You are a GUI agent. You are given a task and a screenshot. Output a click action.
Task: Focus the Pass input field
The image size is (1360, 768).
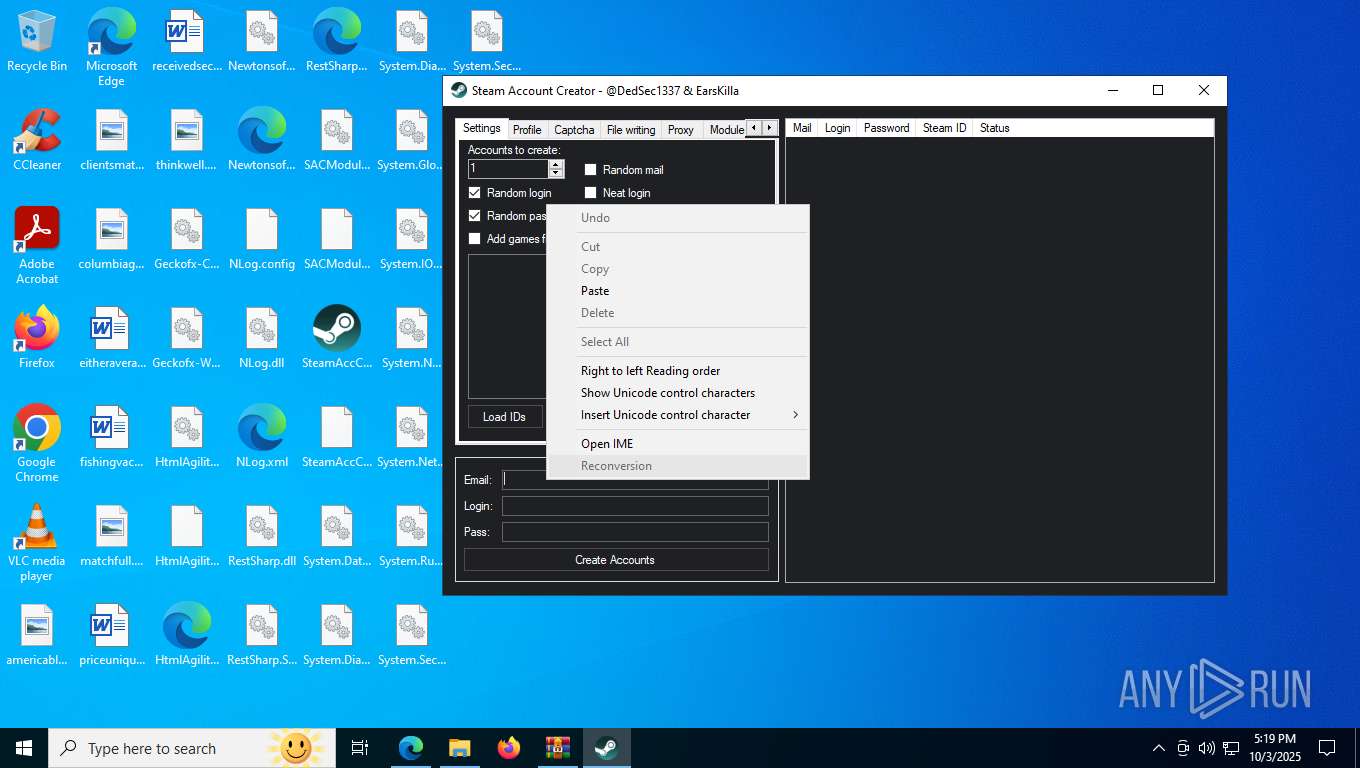(x=635, y=532)
